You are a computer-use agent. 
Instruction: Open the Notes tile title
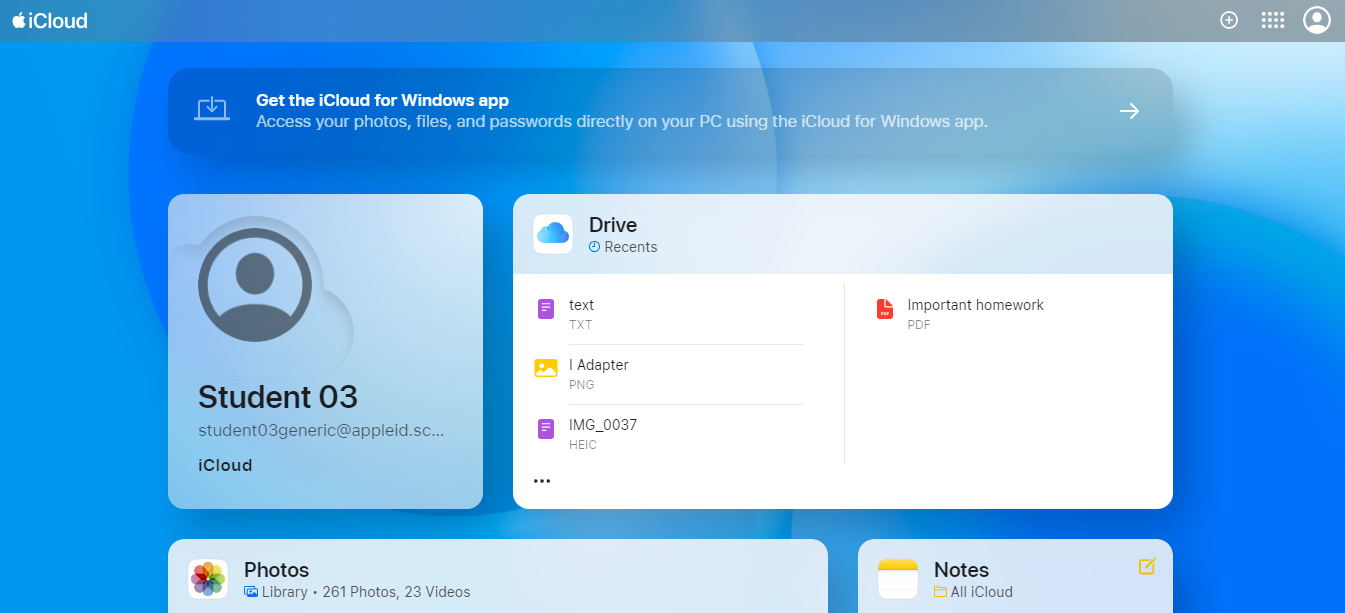[961, 570]
